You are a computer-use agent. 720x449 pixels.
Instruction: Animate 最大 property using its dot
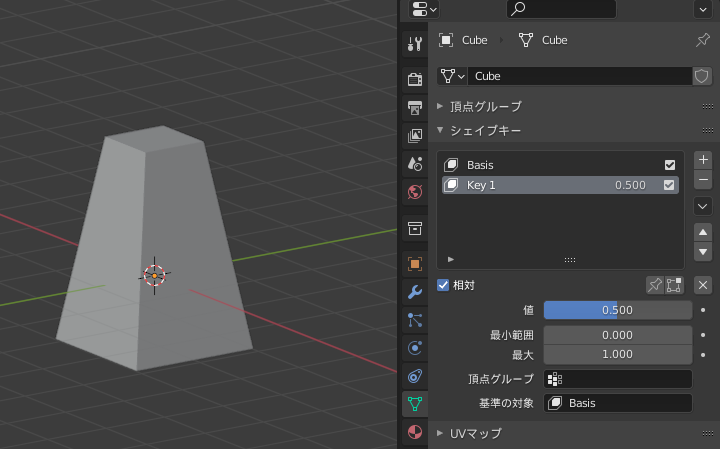(703, 355)
